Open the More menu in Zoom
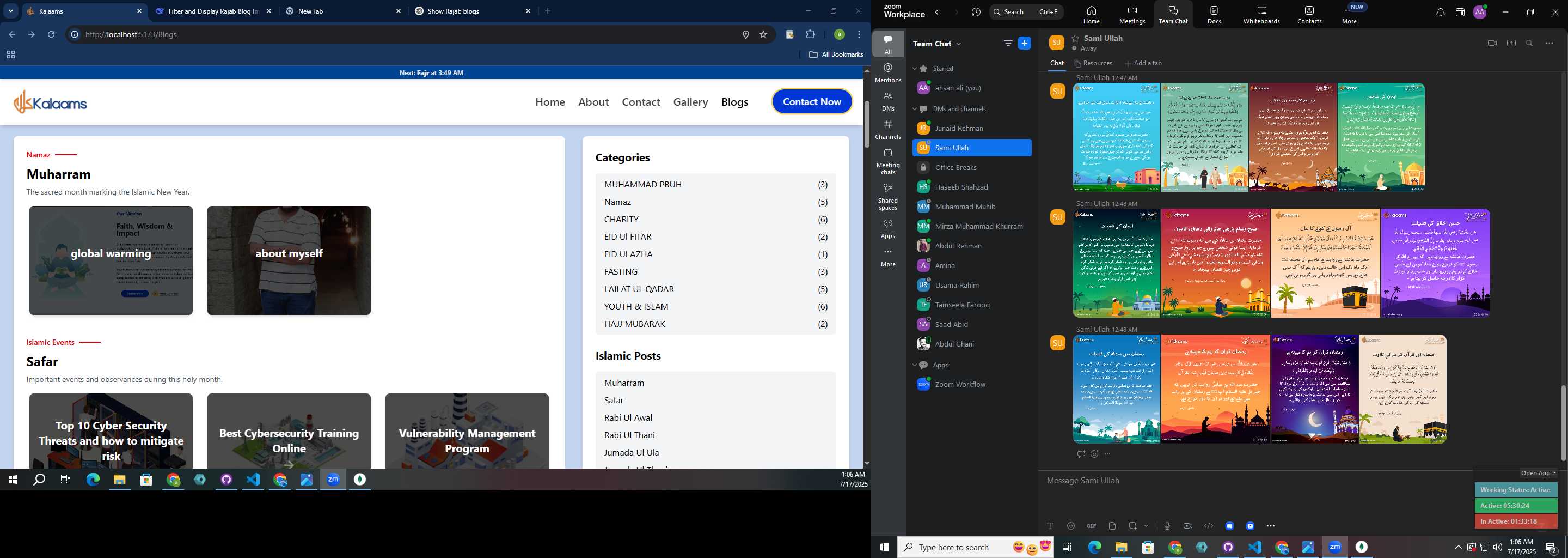1568x558 pixels. [x=1350, y=15]
